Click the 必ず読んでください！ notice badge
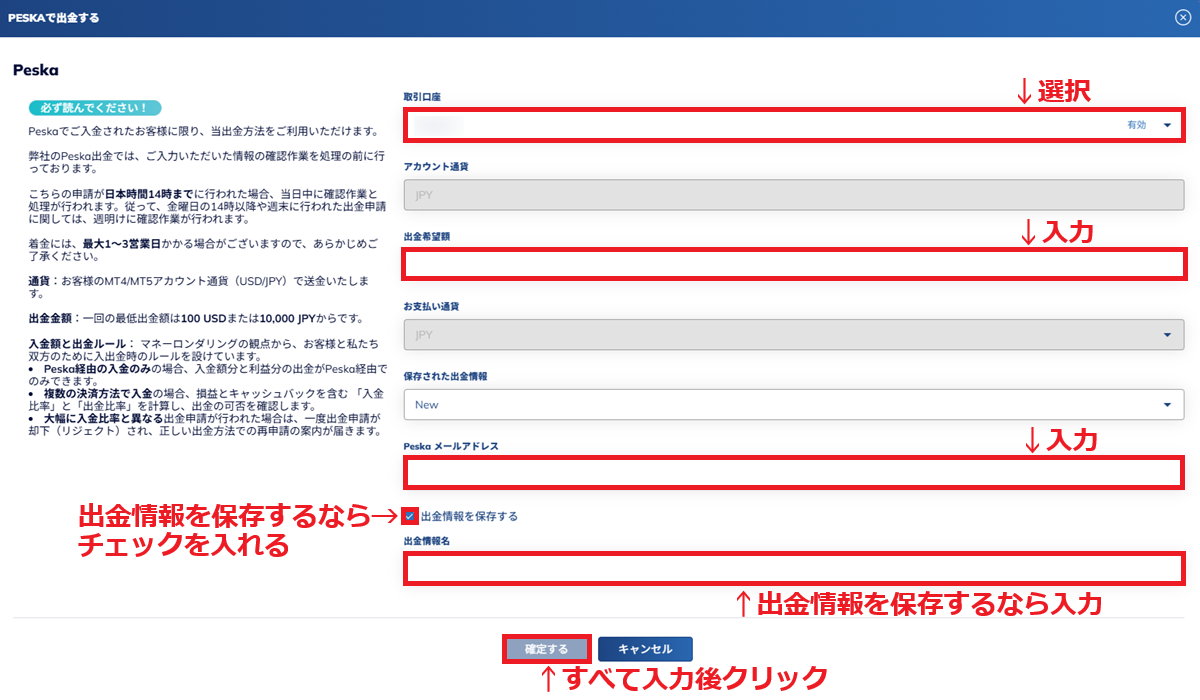 (x=95, y=107)
